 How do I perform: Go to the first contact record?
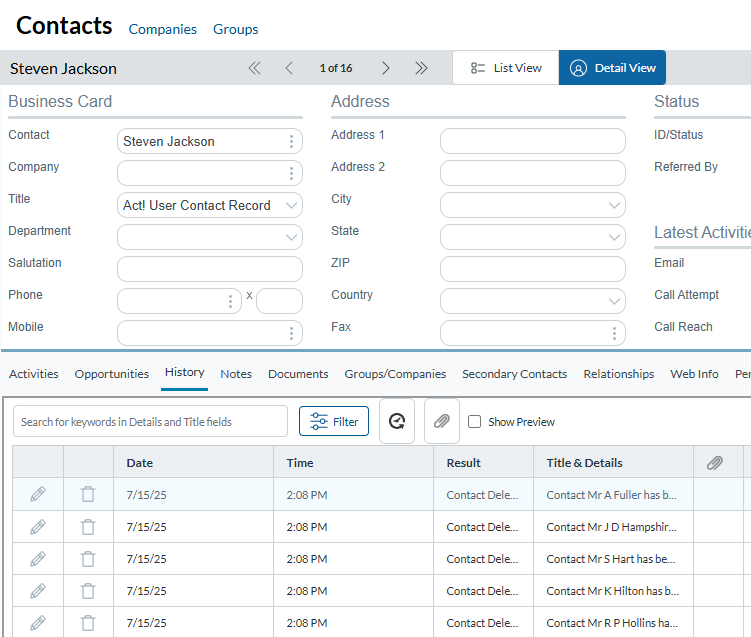point(254,68)
